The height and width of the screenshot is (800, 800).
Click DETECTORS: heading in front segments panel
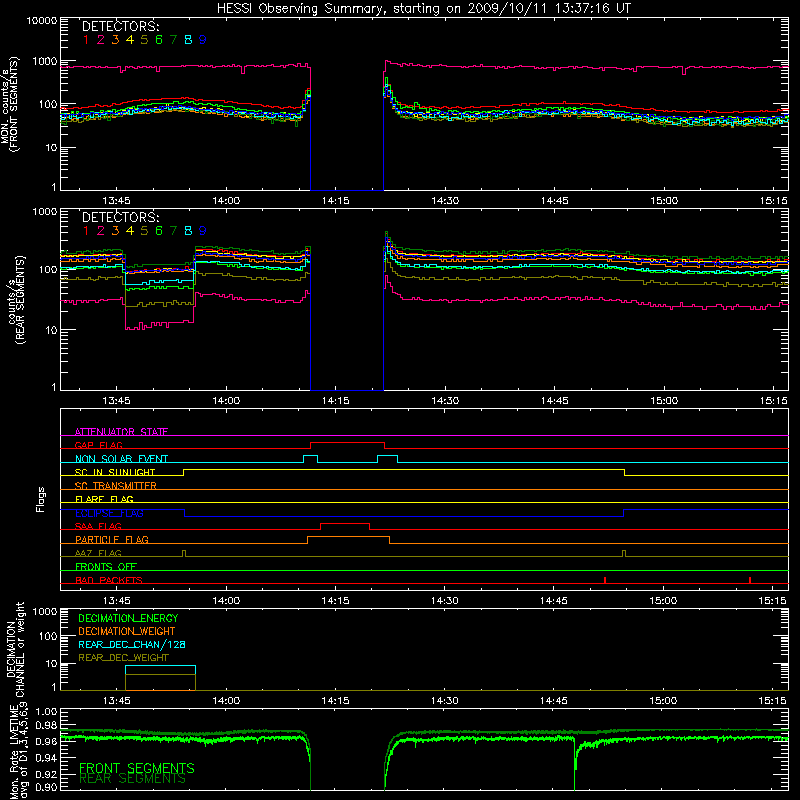point(121,26)
